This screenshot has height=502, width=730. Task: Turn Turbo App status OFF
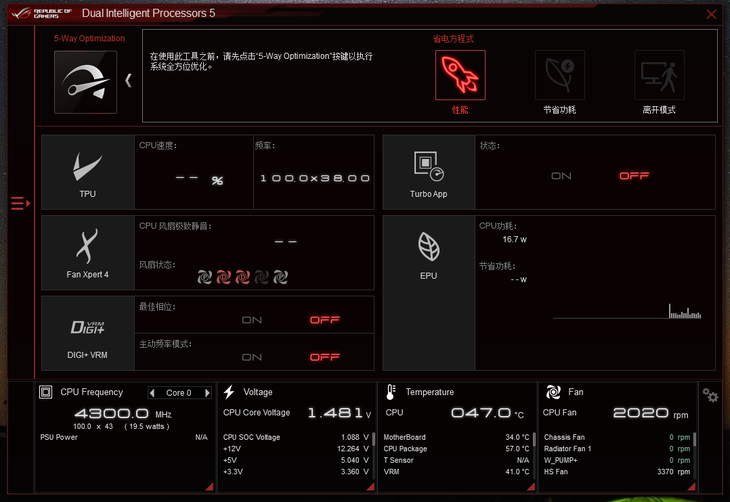(634, 176)
